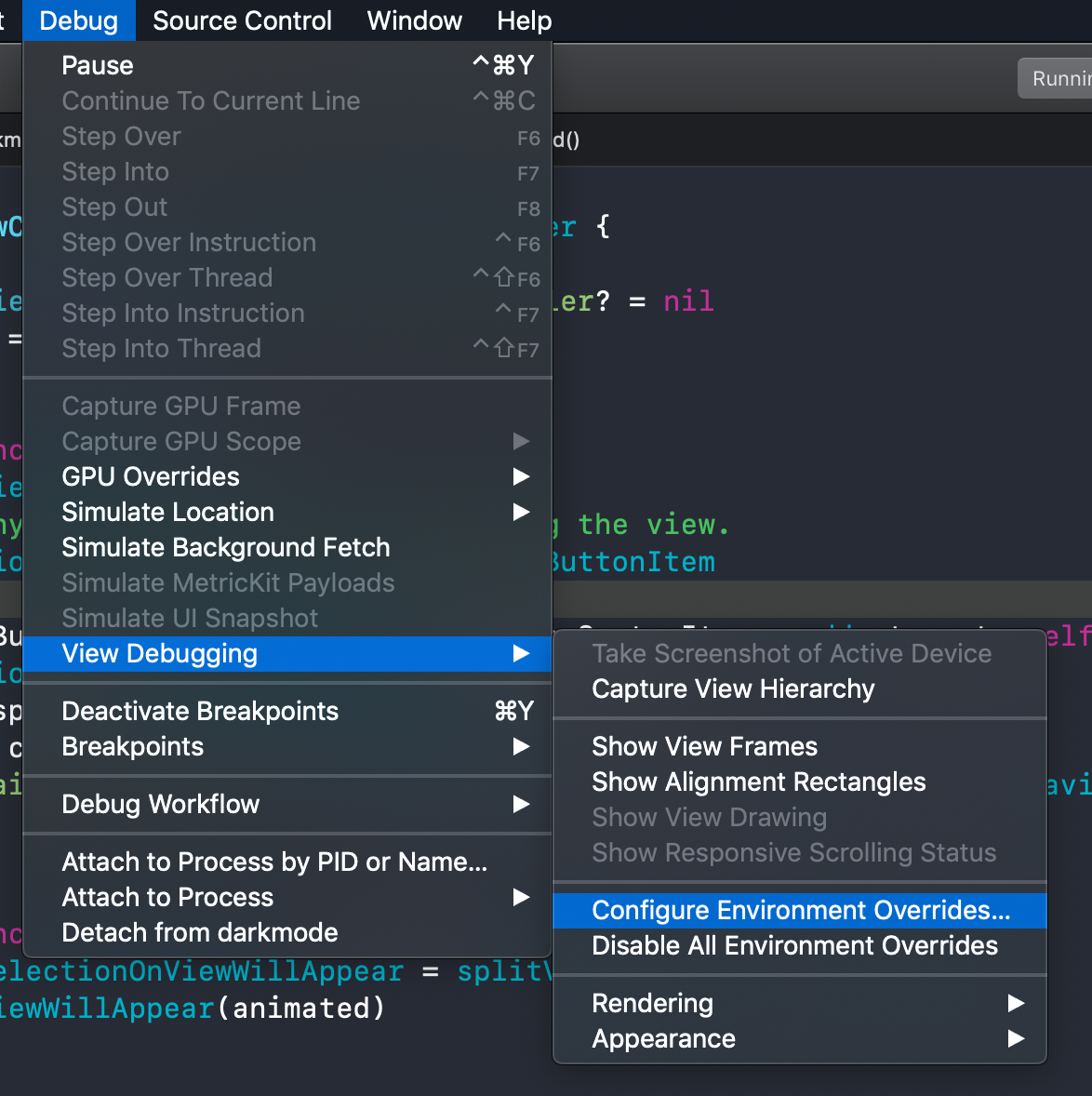This screenshot has height=1096, width=1092.
Task: Expand the Appearance submenu
Action: click(663, 1039)
